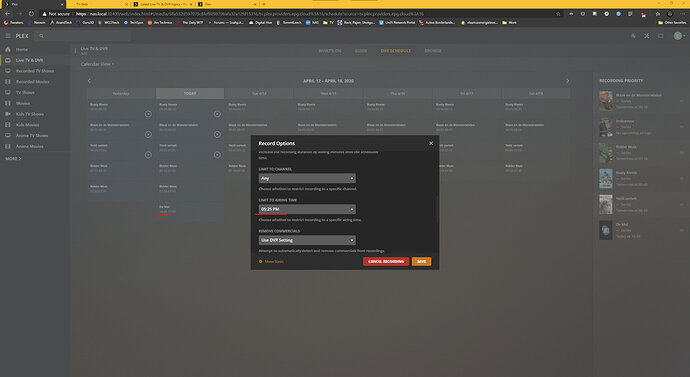Open Recorded Movies library
This screenshot has height=377, width=690.
pos(33,82)
